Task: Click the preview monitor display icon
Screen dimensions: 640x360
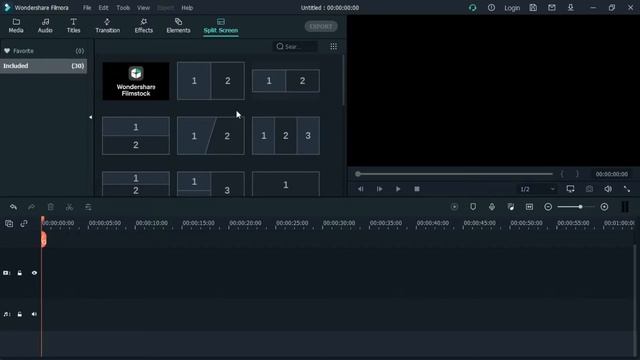Action: tap(570, 189)
